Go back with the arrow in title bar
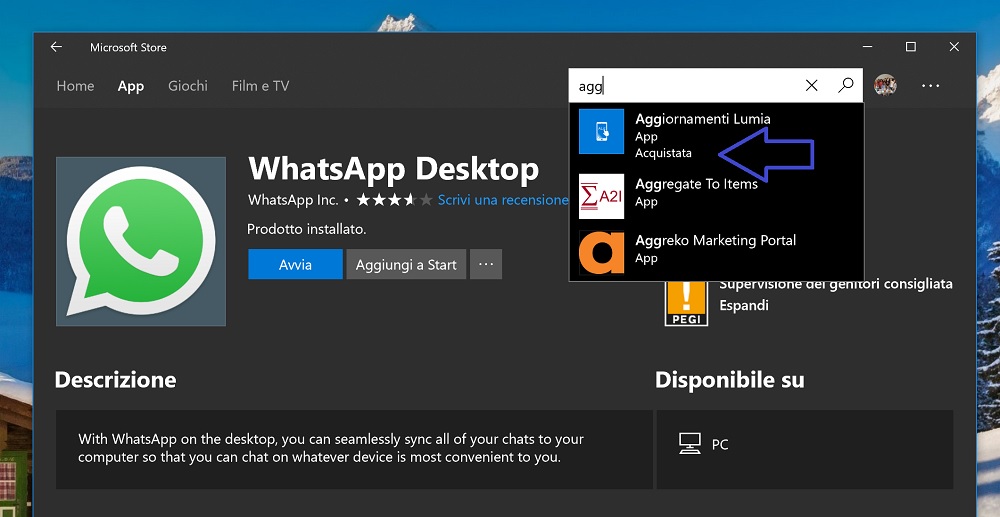The height and width of the screenshot is (517, 1000). (x=56, y=47)
